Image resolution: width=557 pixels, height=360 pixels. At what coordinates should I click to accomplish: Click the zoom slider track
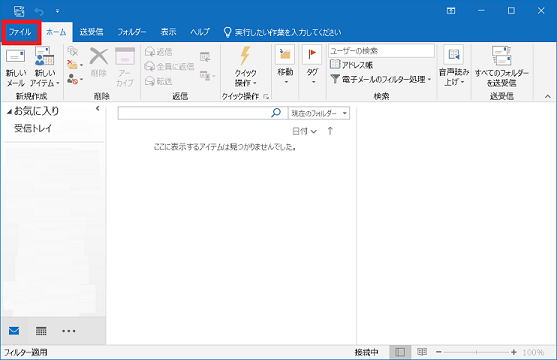pyautogui.click(x=476, y=352)
